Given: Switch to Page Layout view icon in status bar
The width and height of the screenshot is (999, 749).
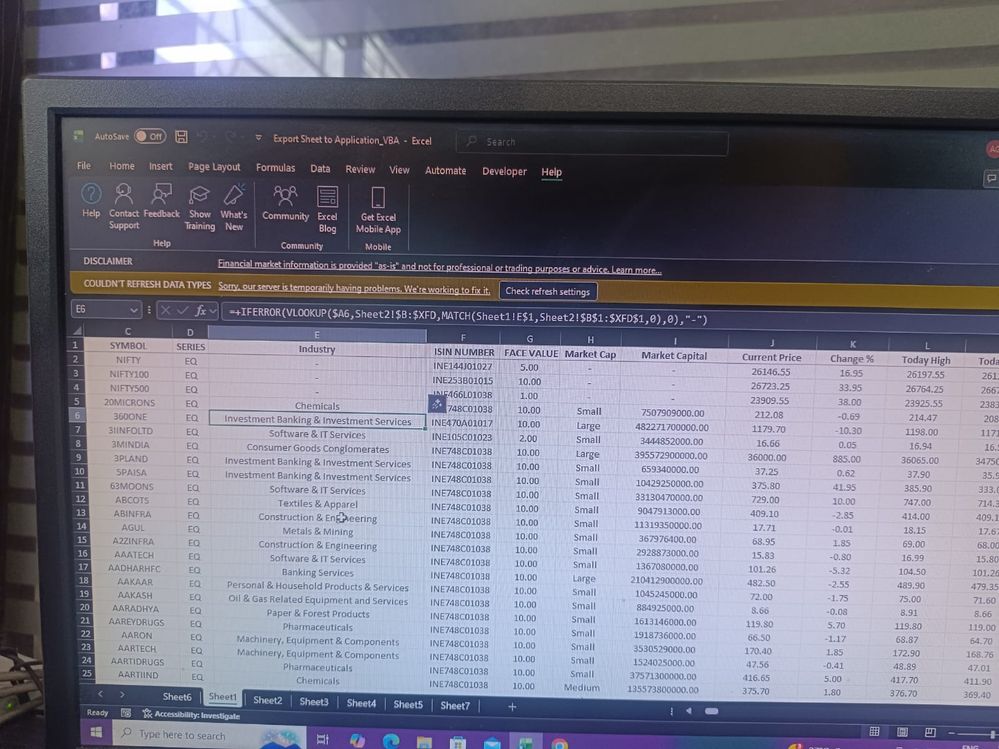Looking at the screenshot, I should click(903, 732).
